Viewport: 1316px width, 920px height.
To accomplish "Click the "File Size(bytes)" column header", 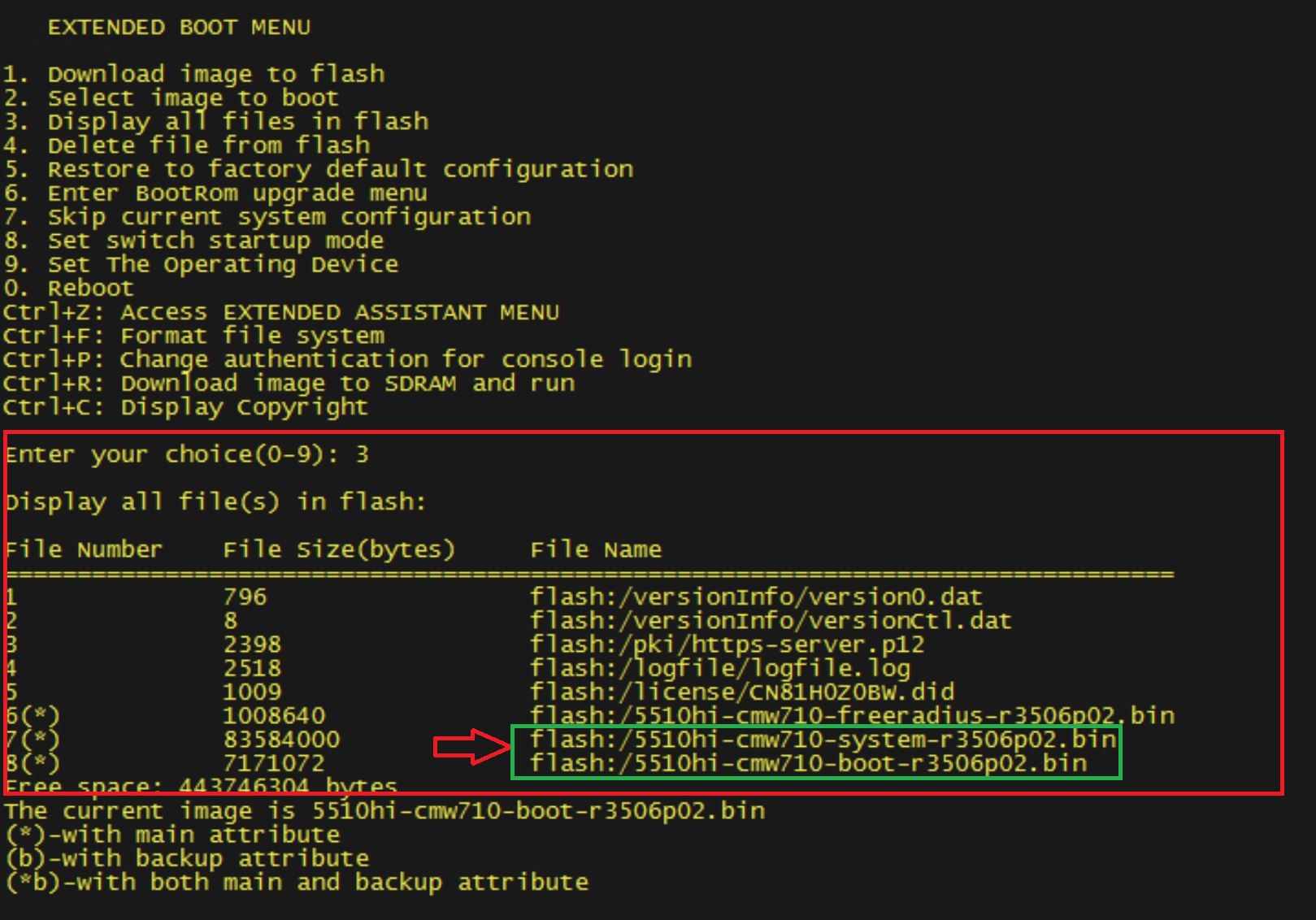I will [x=339, y=549].
